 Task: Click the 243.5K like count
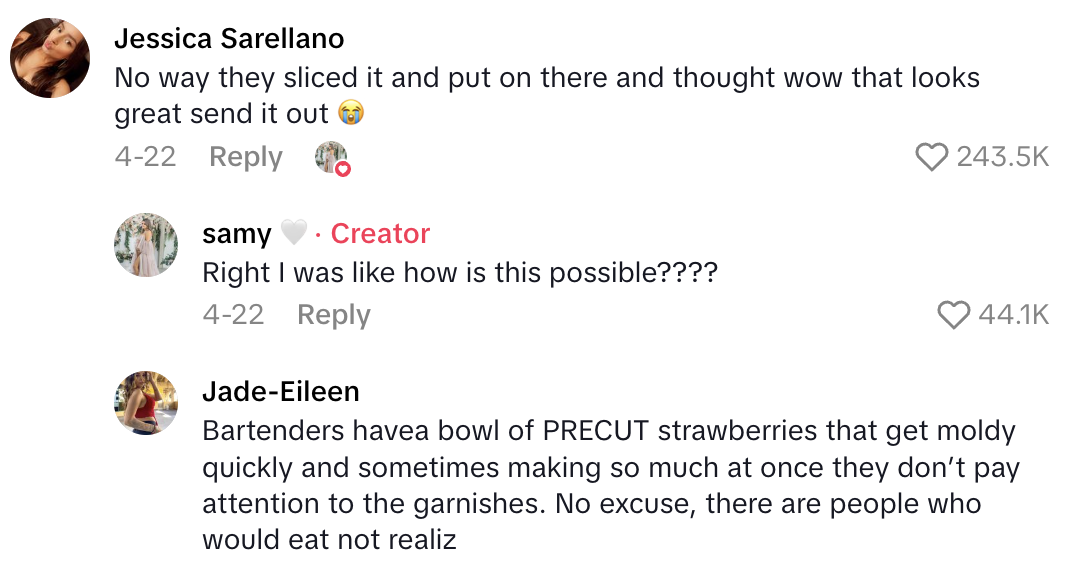tap(1002, 157)
